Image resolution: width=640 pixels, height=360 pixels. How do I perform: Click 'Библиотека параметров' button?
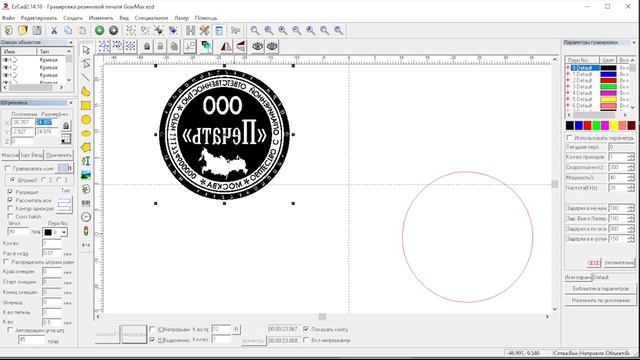[x=600, y=288]
